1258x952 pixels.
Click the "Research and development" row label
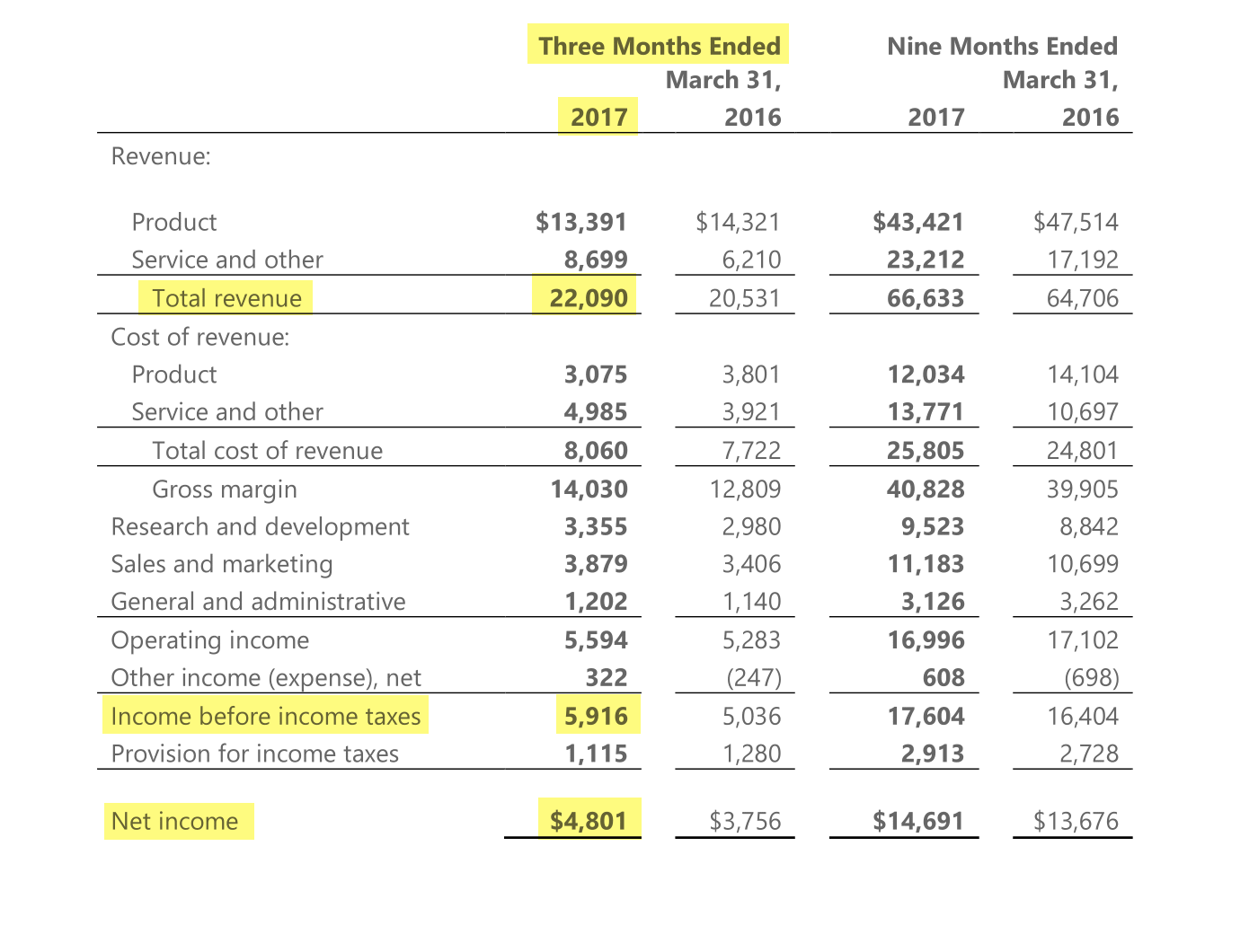tap(260, 526)
